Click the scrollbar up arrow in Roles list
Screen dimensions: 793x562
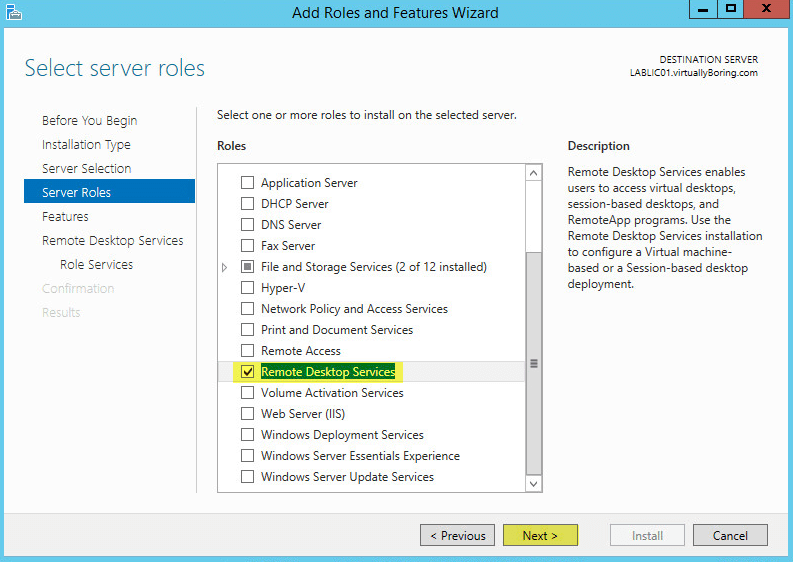(533, 174)
